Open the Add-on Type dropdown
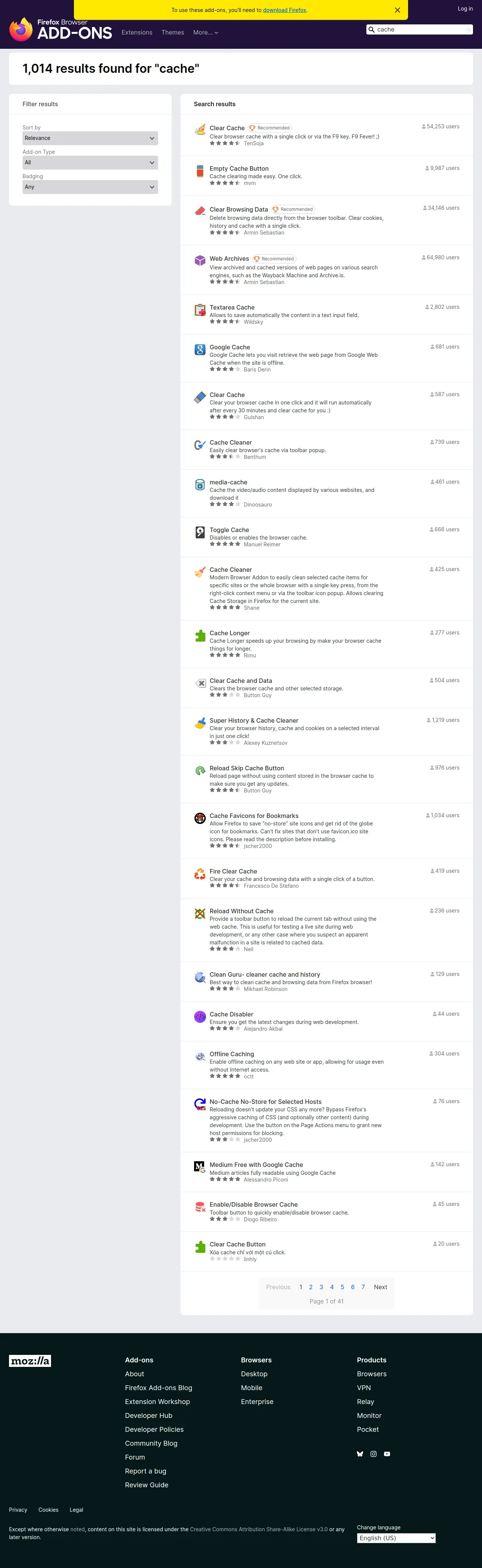The width and height of the screenshot is (482, 1568). click(90, 162)
